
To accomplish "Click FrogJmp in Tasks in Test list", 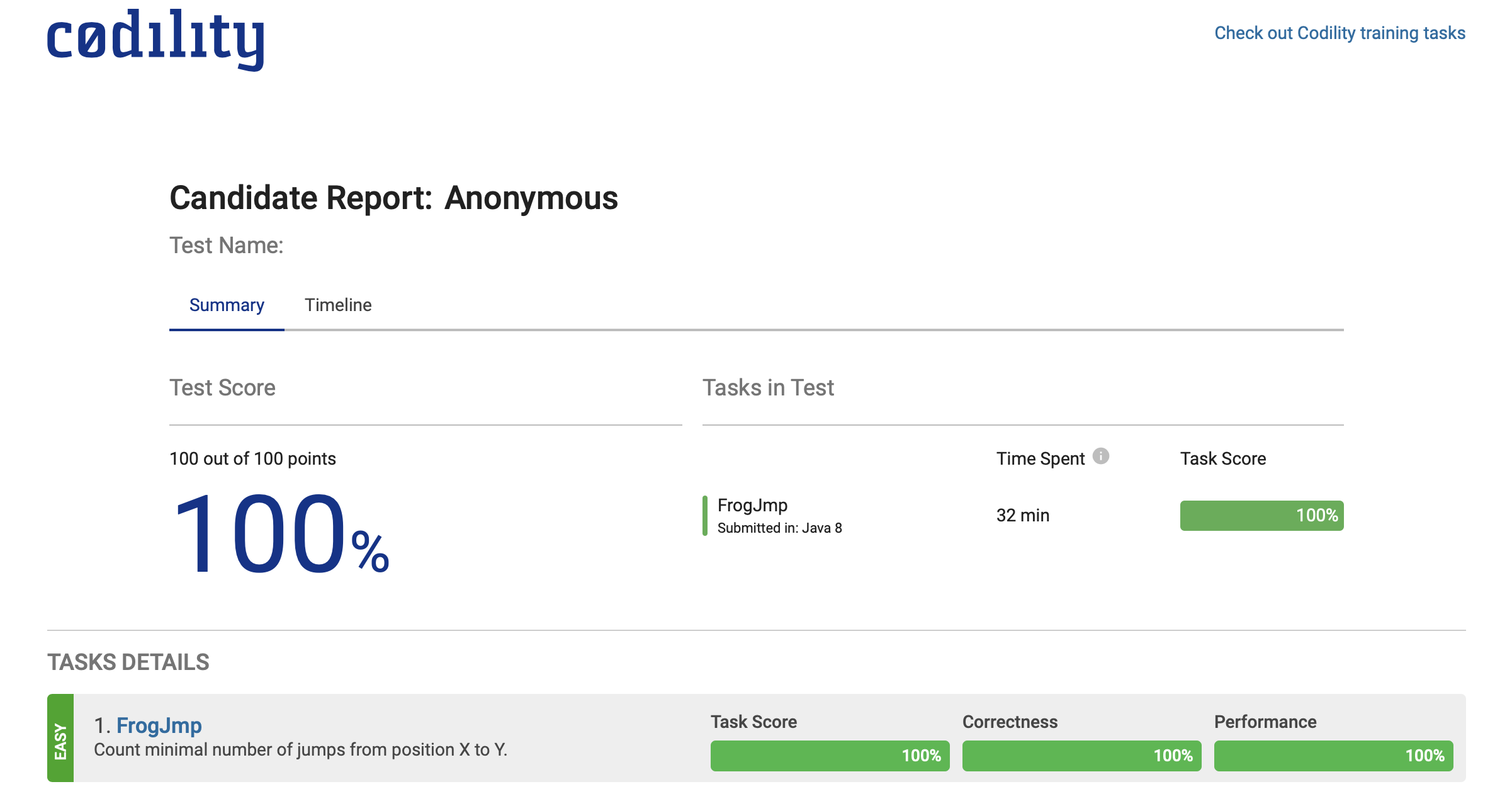I will pos(752,505).
